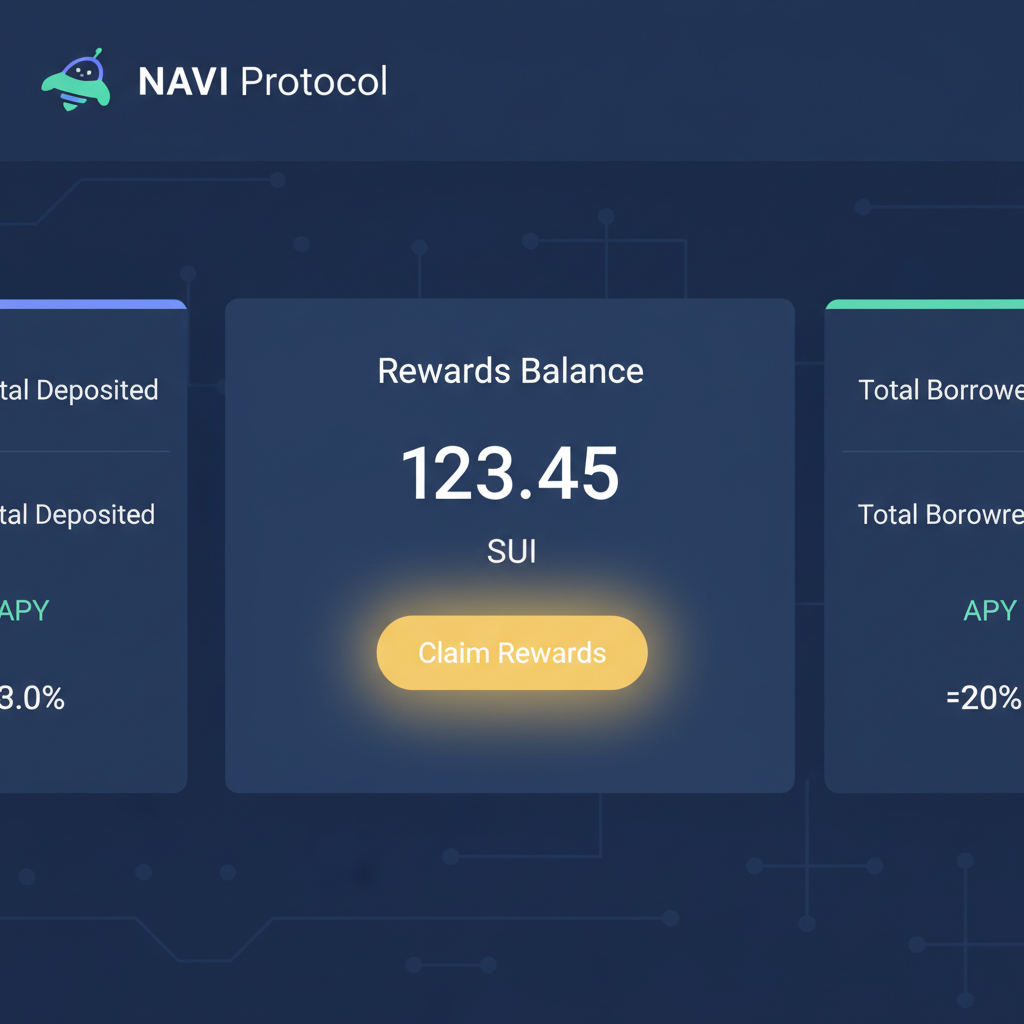Click the 123.45 rewards amount

511,475
